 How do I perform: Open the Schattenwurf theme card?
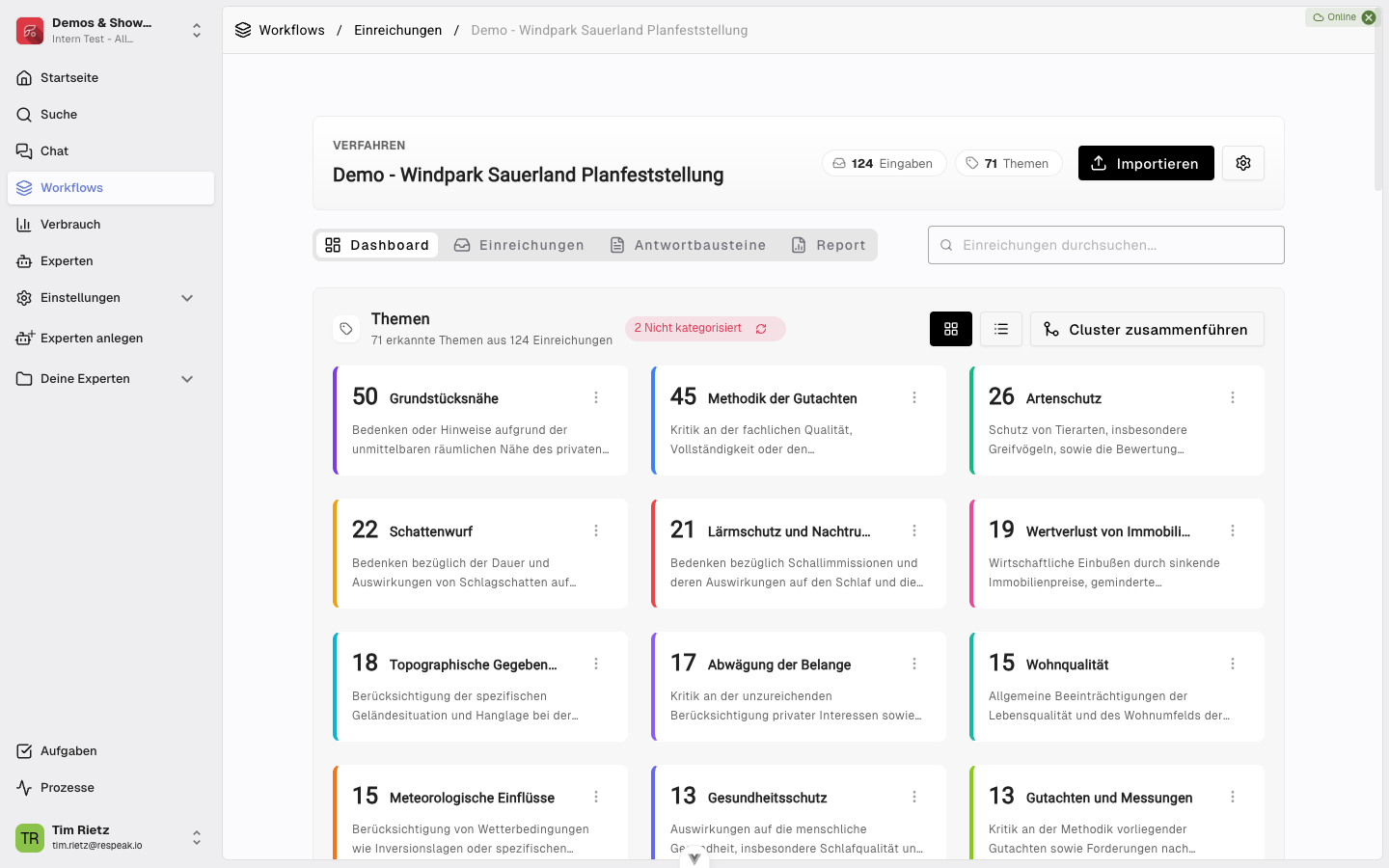480,554
